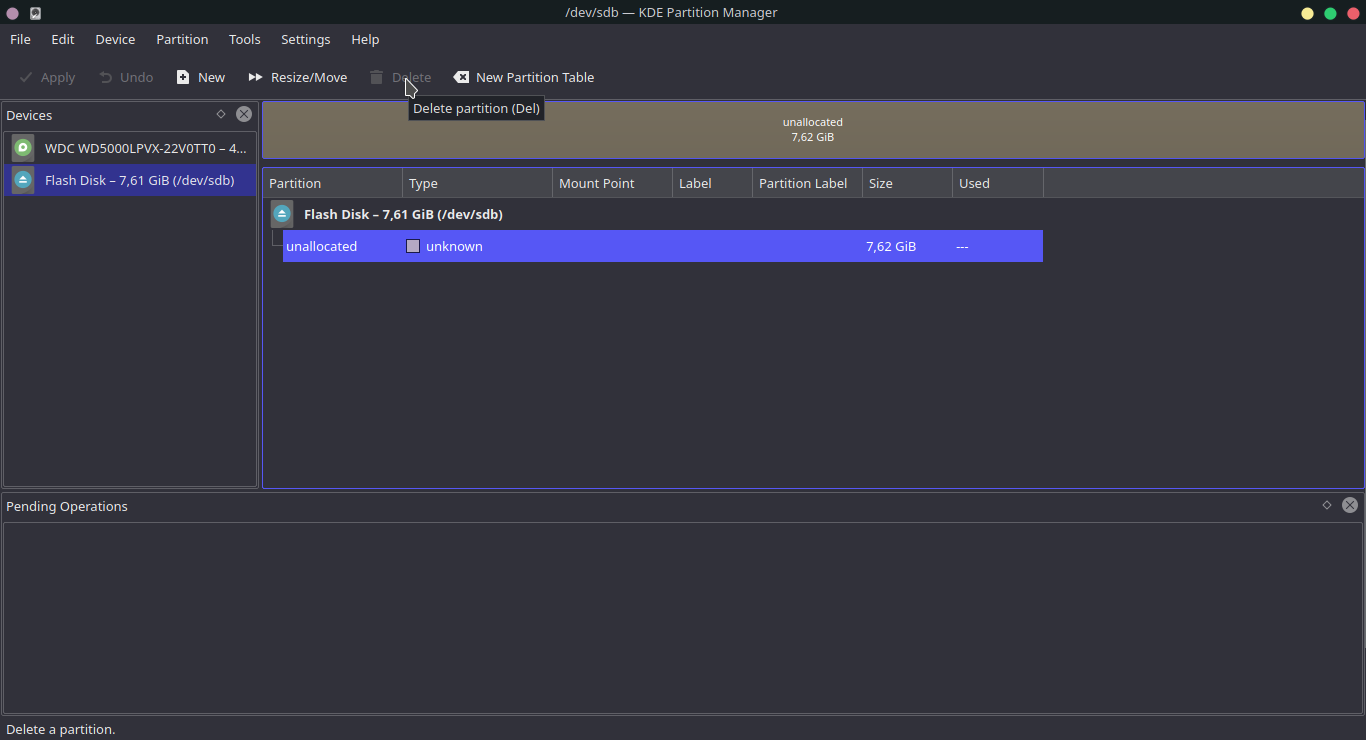The height and width of the screenshot is (740, 1366).
Task: Click the unknown type color swatch
Action: pyautogui.click(x=413, y=246)
